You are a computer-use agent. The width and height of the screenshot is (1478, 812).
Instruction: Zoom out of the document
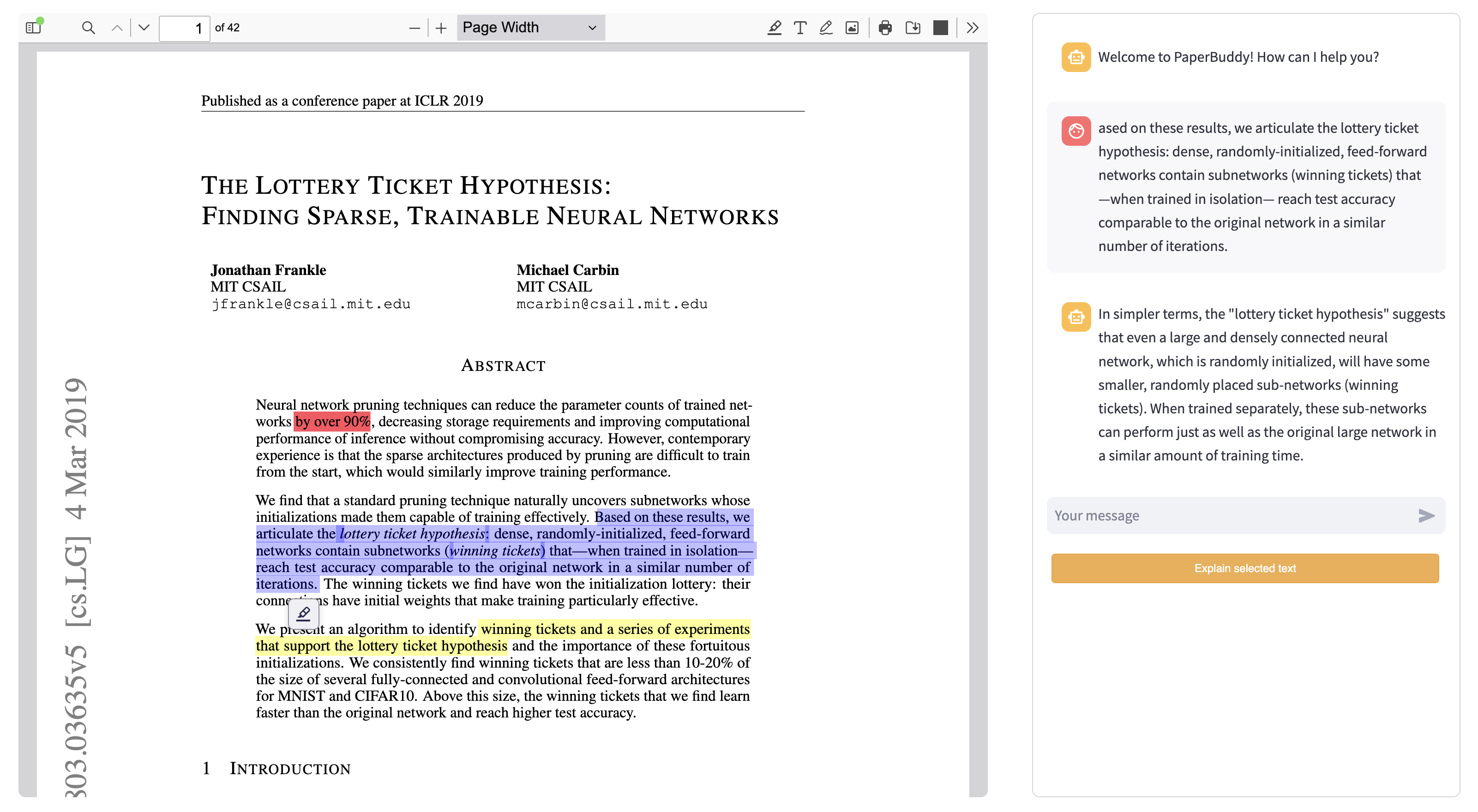pos(414,28)
